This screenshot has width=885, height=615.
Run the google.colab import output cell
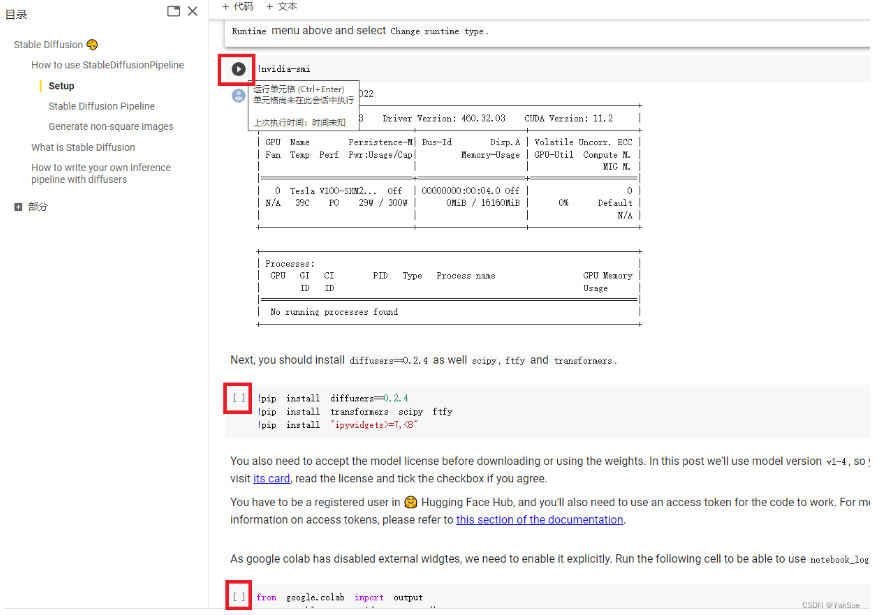click(239, 596)
